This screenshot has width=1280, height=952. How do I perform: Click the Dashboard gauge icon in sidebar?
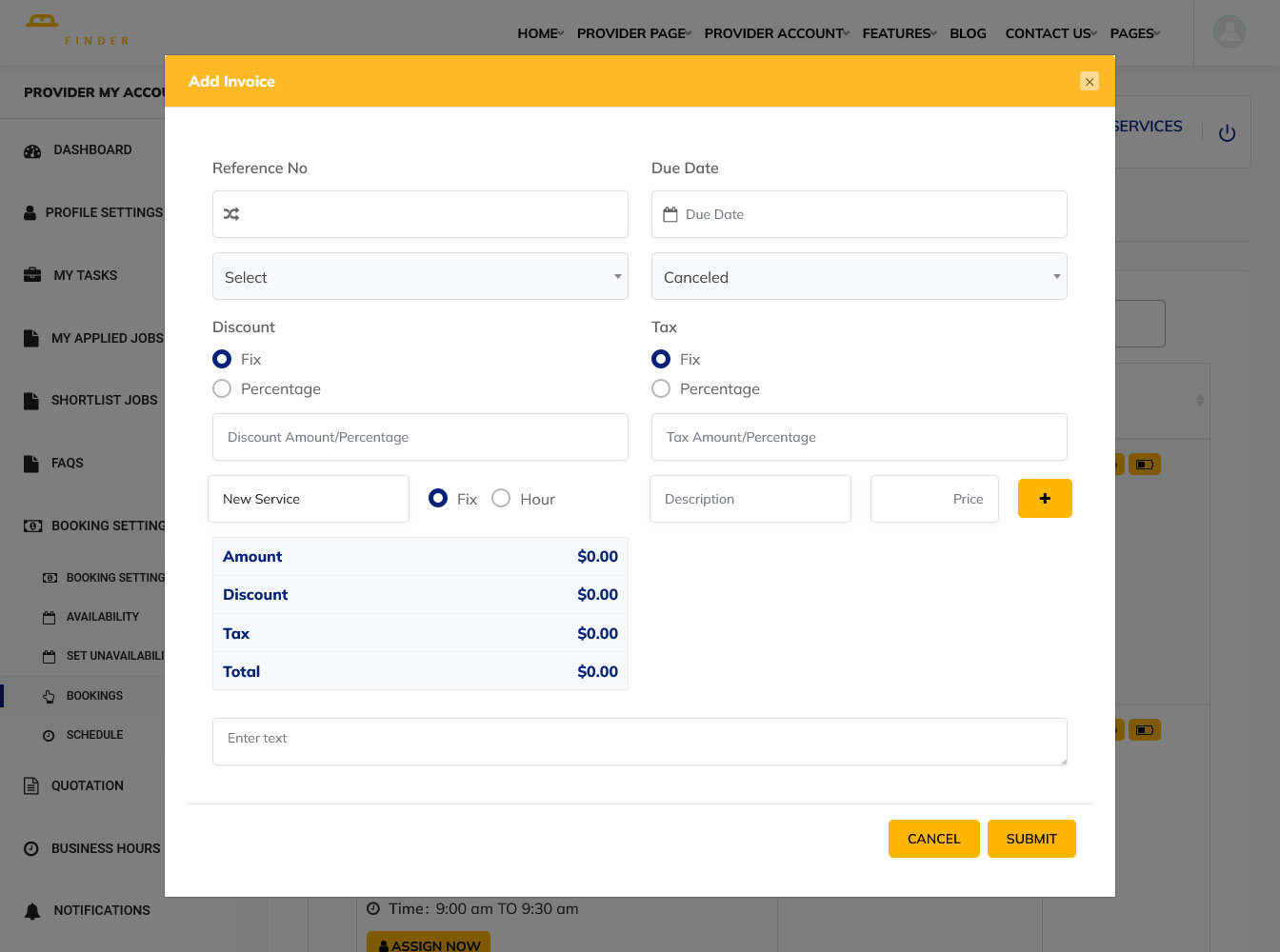32,150
